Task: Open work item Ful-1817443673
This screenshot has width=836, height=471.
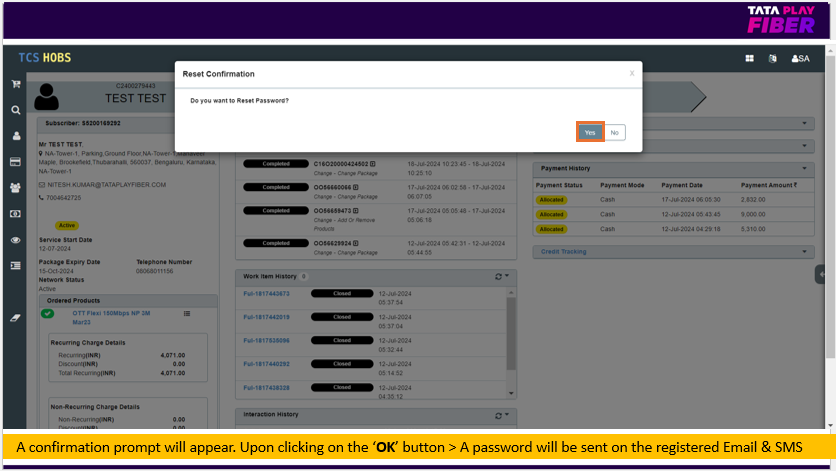Action: coord(267,293)
